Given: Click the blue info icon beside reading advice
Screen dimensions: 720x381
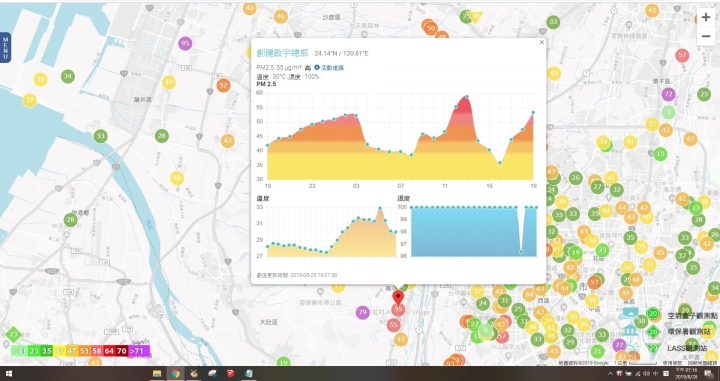Looking at the screenshot, I should tap(317, 67).
